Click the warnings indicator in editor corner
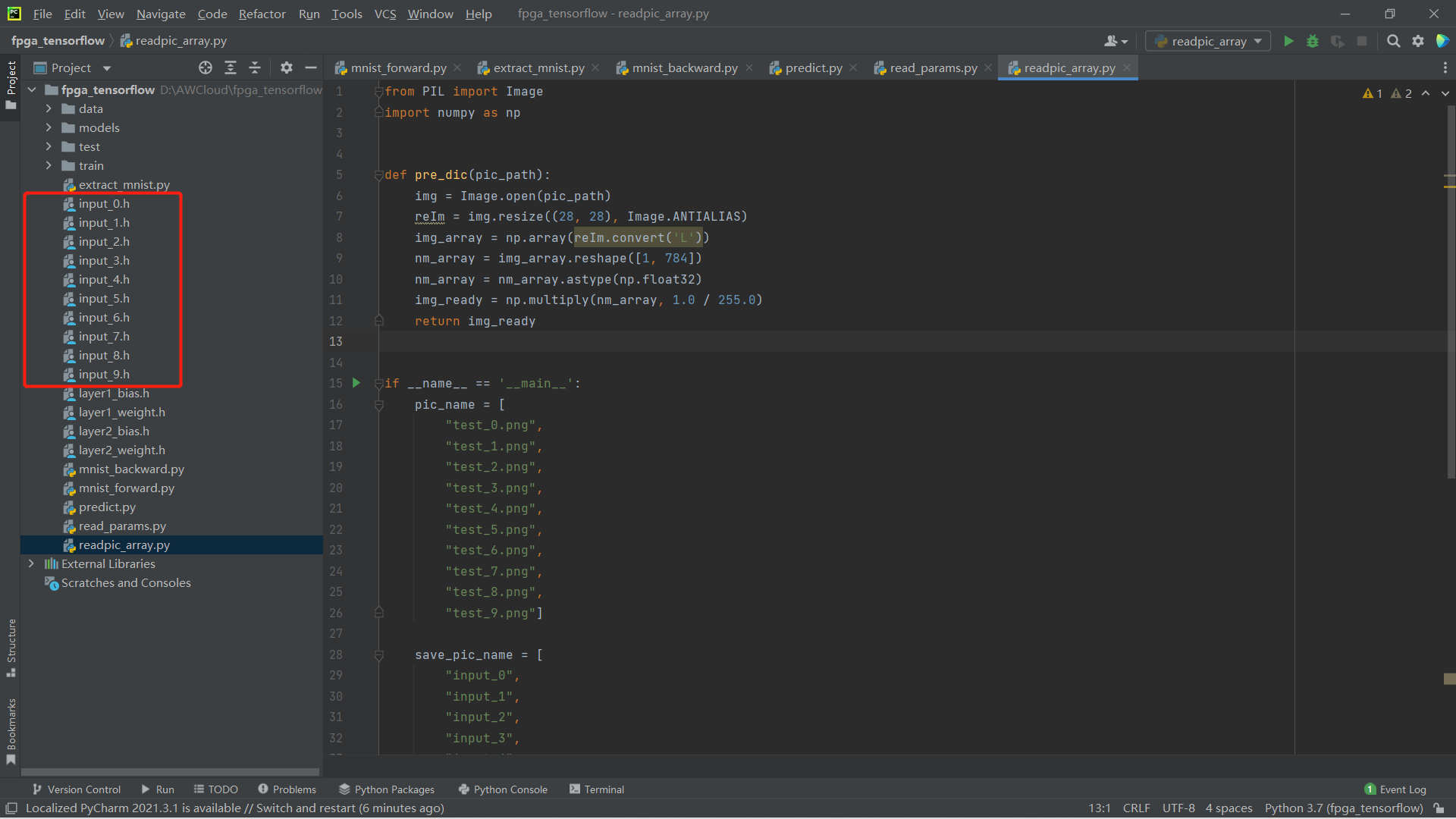 click(x=1387, y=93)
